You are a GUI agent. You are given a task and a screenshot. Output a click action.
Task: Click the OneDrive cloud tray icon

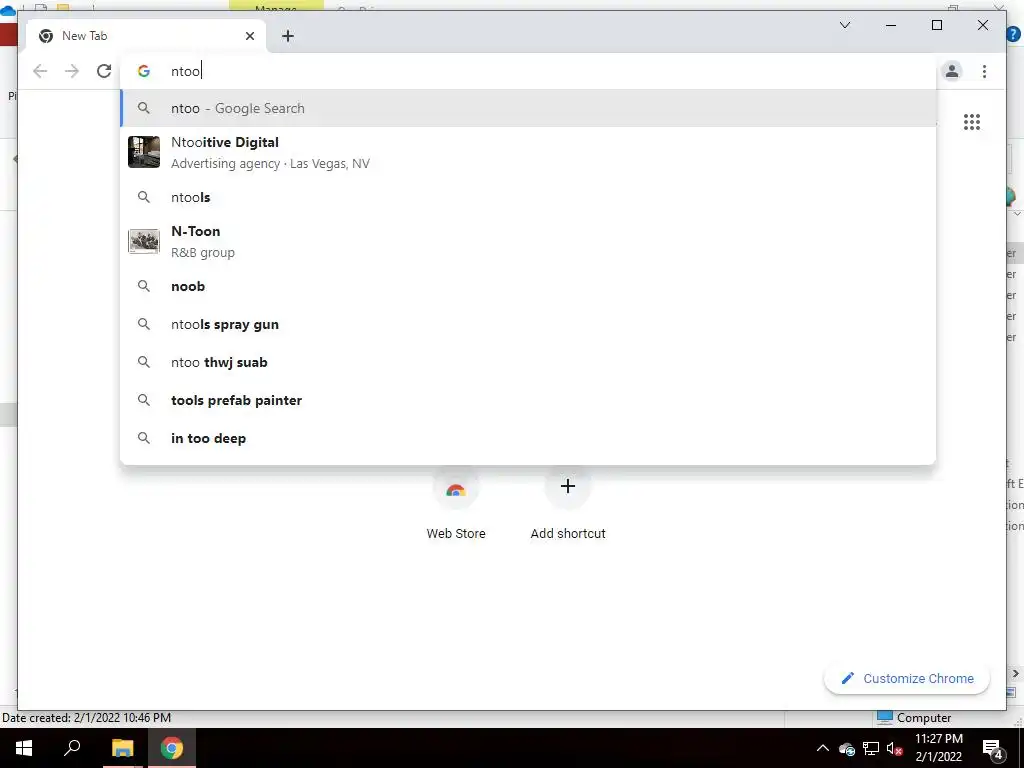[846, 748]
